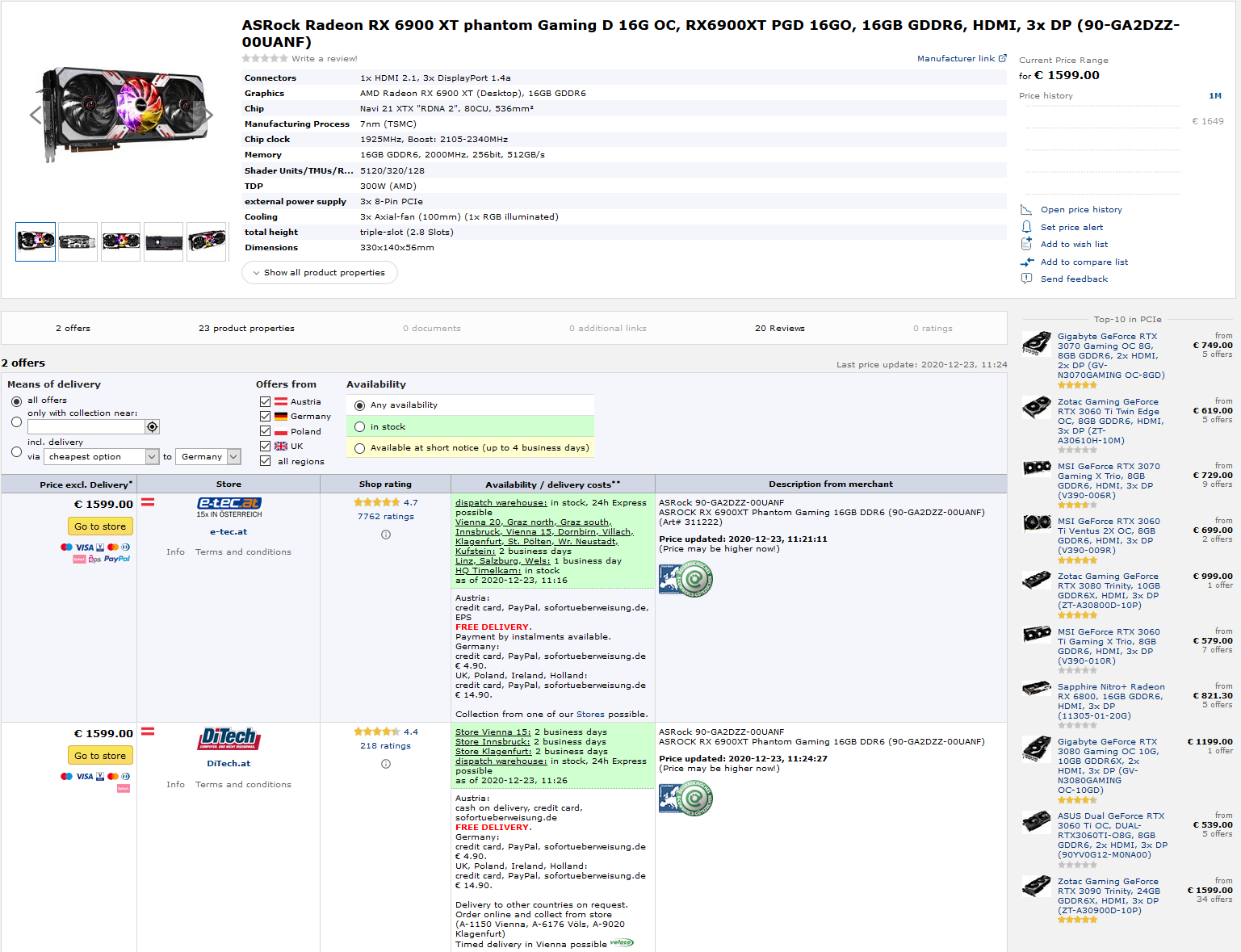Click locate-me target icon
The image size is (1241, 952).
[x=153, y=426]
